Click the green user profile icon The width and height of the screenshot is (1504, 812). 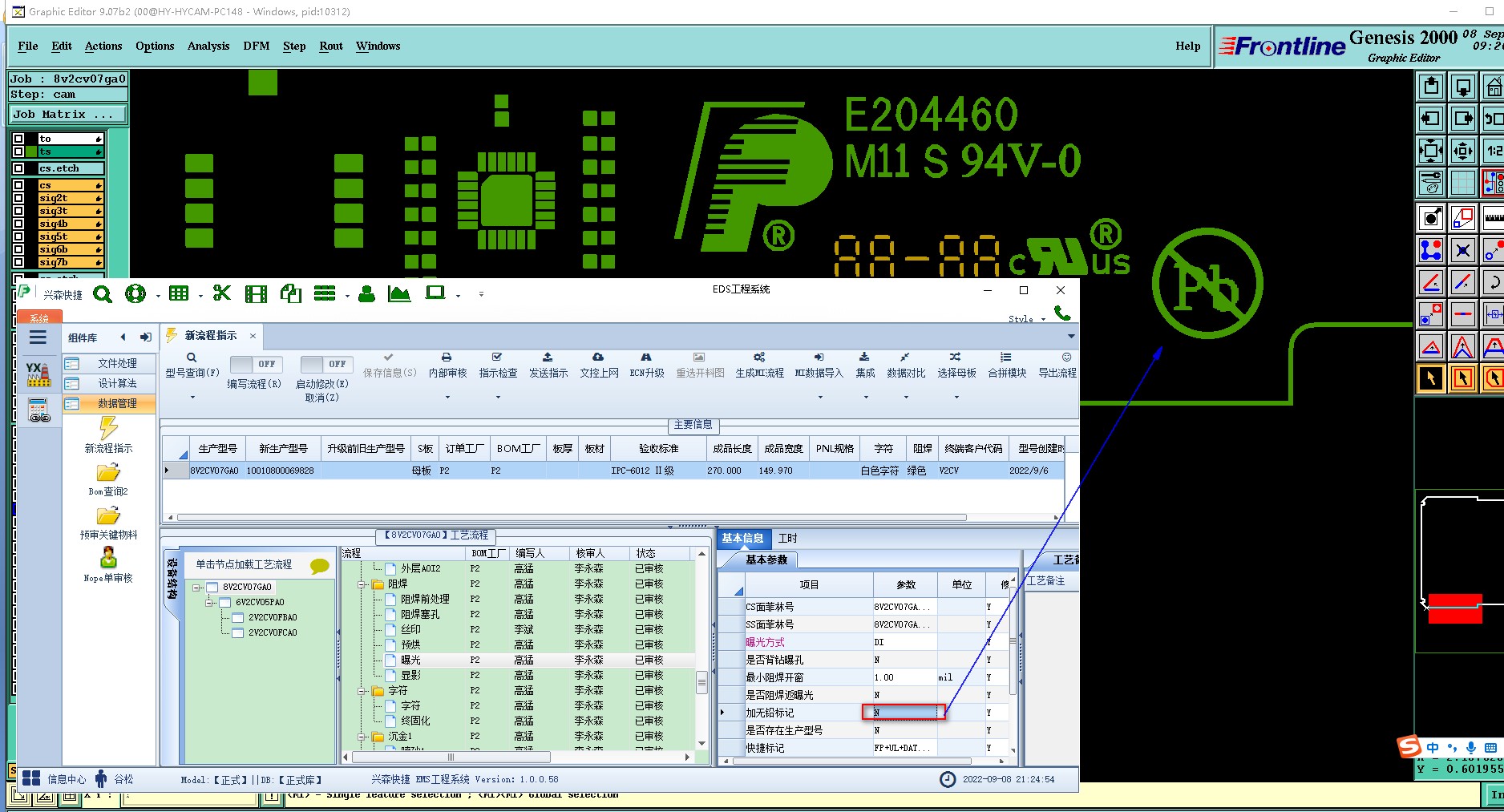click(366, 293)
